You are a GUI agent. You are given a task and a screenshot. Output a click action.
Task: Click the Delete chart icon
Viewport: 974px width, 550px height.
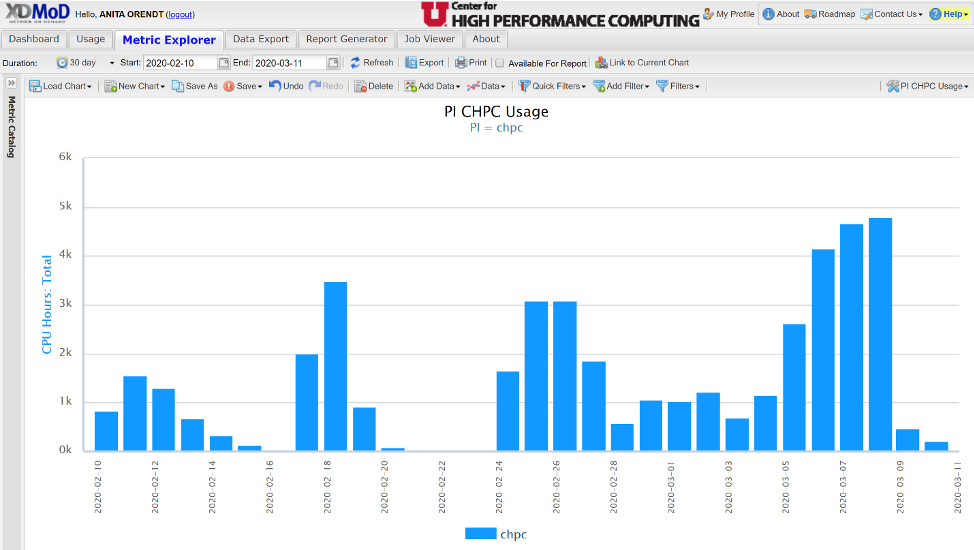coord(361,86)
